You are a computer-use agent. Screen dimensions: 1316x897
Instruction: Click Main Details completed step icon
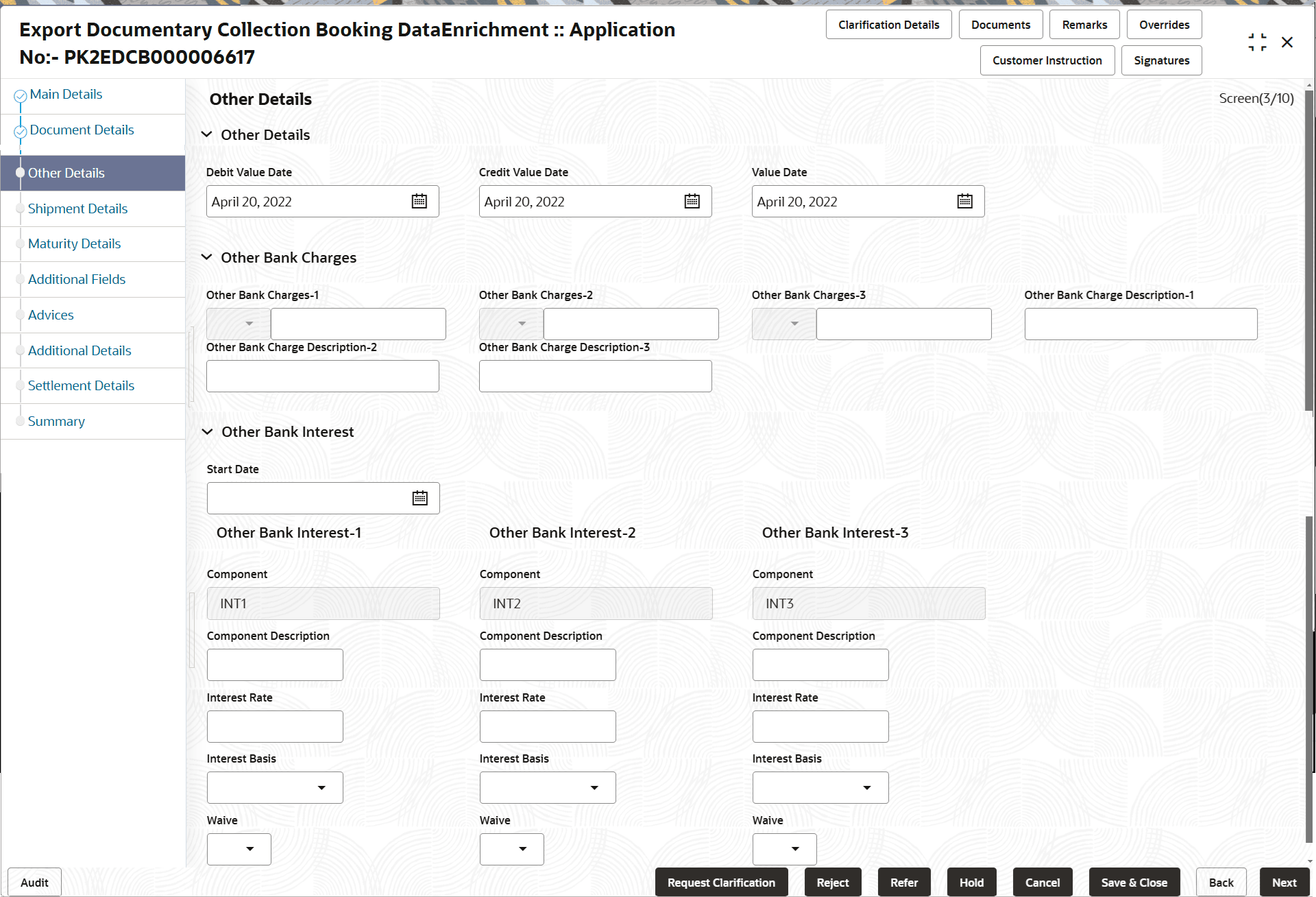[21, 96]
